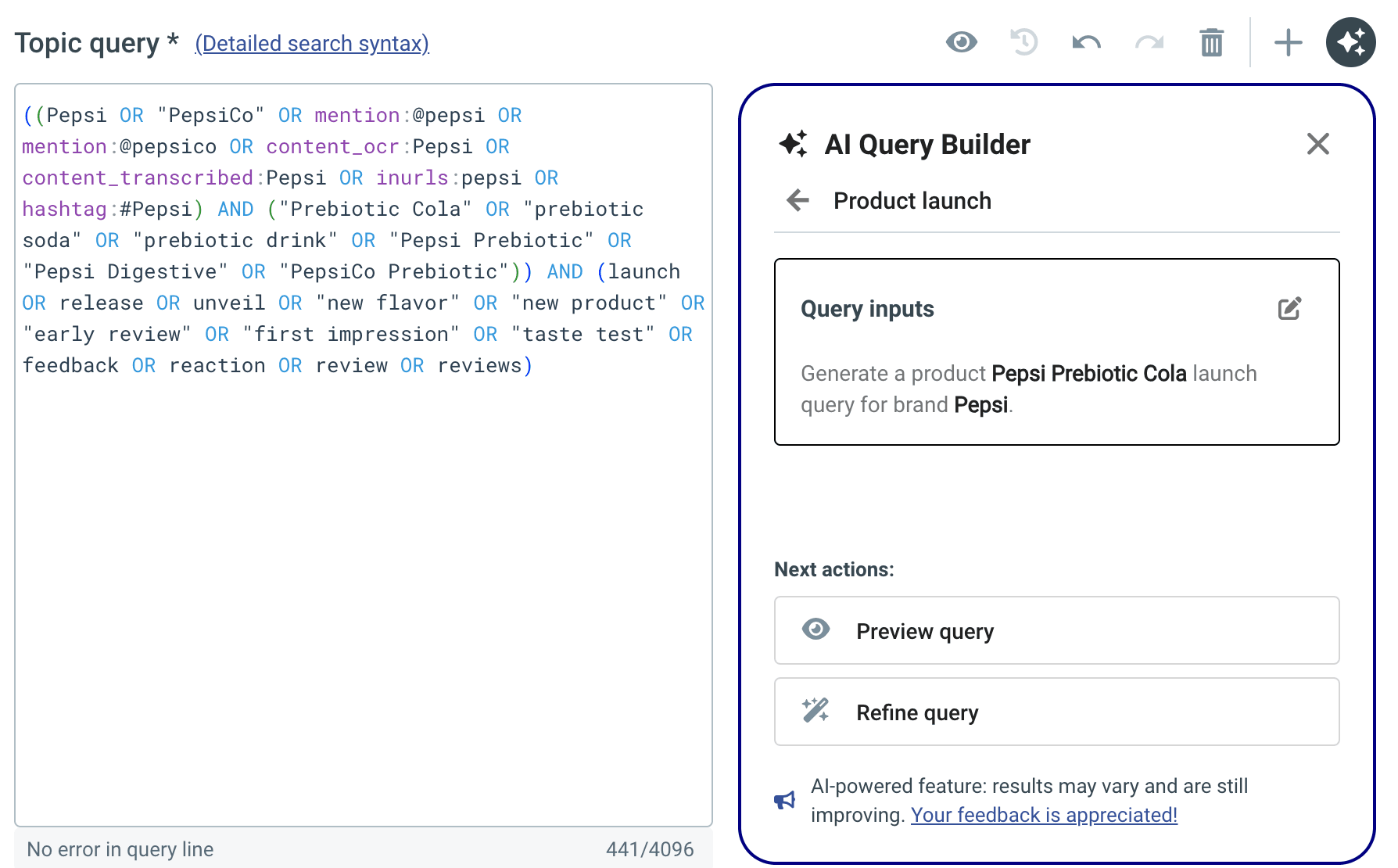Follow the 'Your feedback is appreciated!' link
The width and height of the screenshot is (1398, 868).
coord(1043,815)
